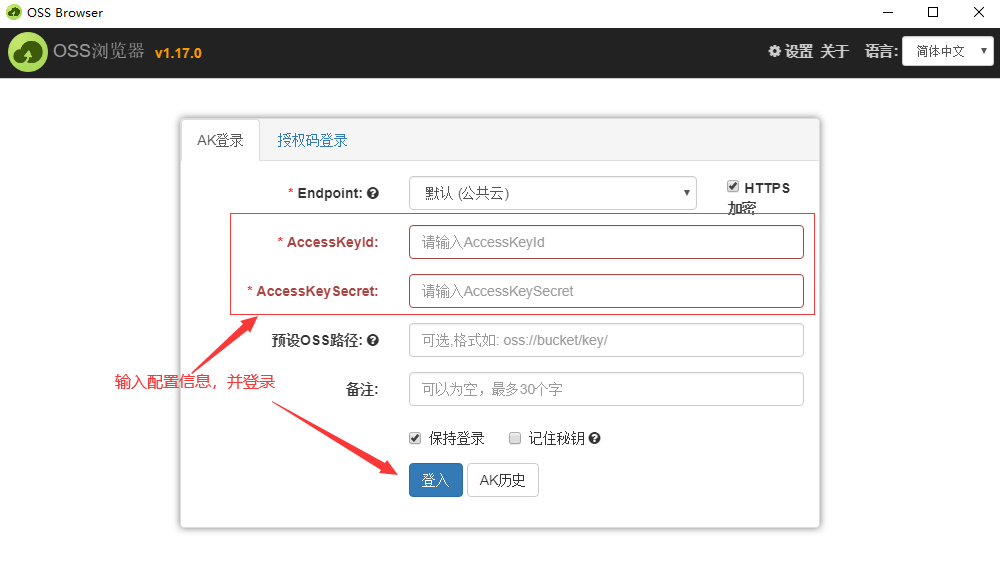
Task: Open the AK历史 button
Action: tap(503, 480)
